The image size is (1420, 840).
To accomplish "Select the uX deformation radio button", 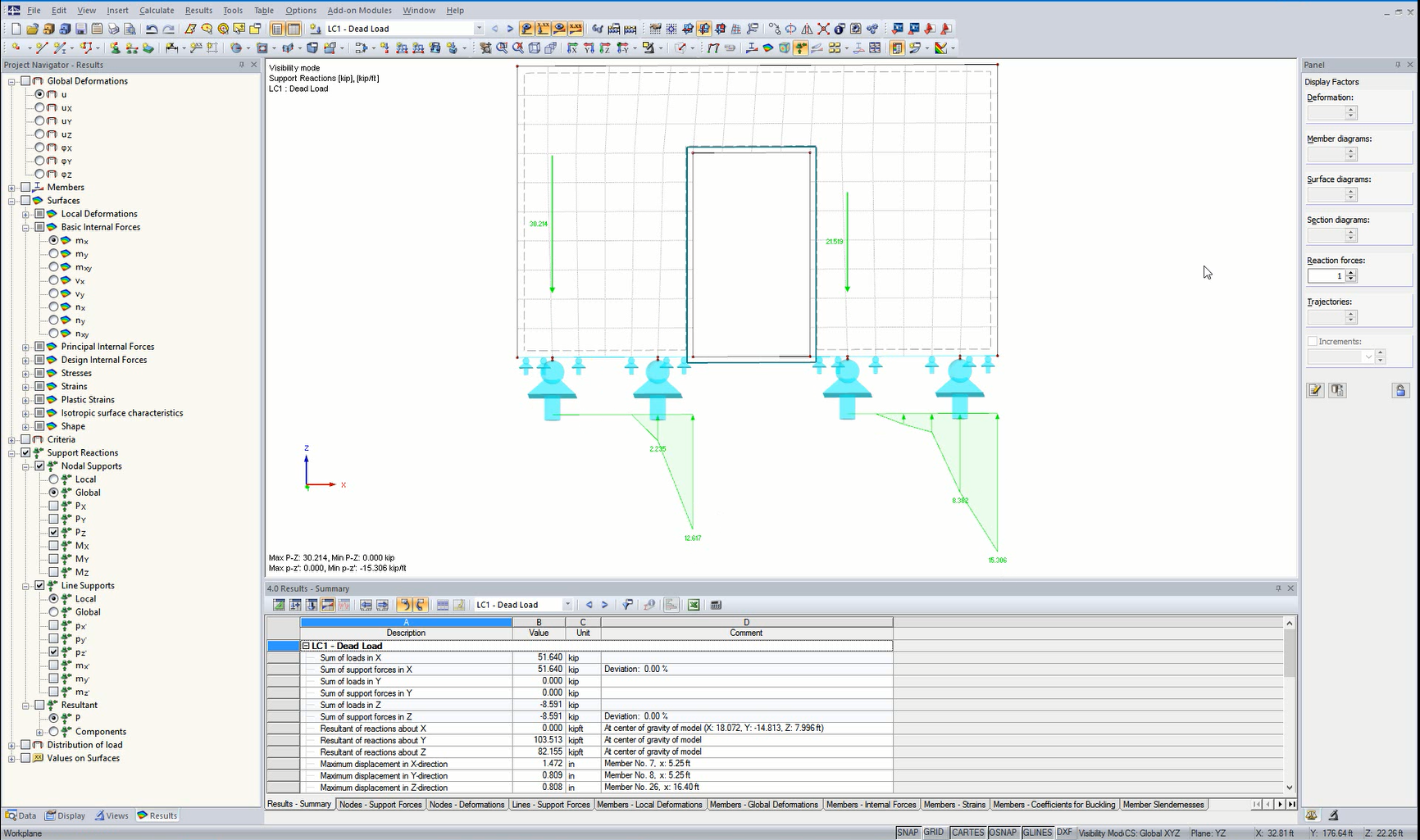I will [39, 107].
